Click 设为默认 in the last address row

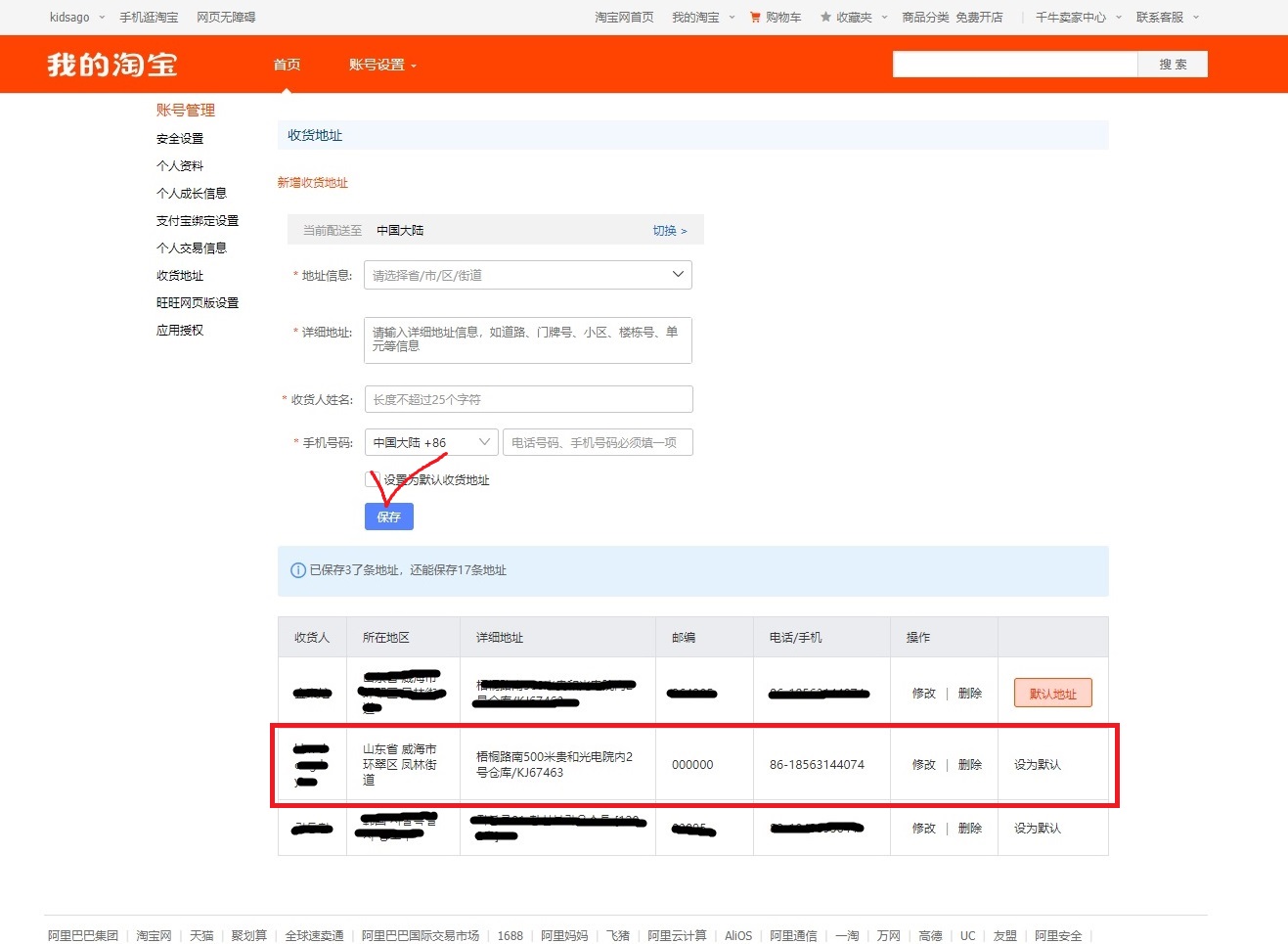click(1038, 829)
